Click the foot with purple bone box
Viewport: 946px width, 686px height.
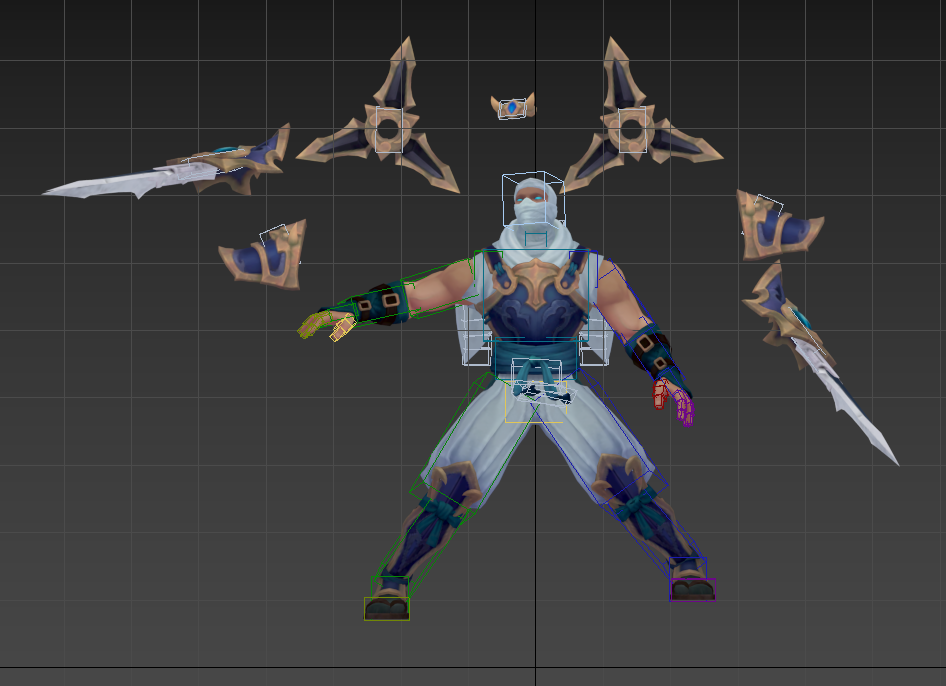tap(693, 589)
